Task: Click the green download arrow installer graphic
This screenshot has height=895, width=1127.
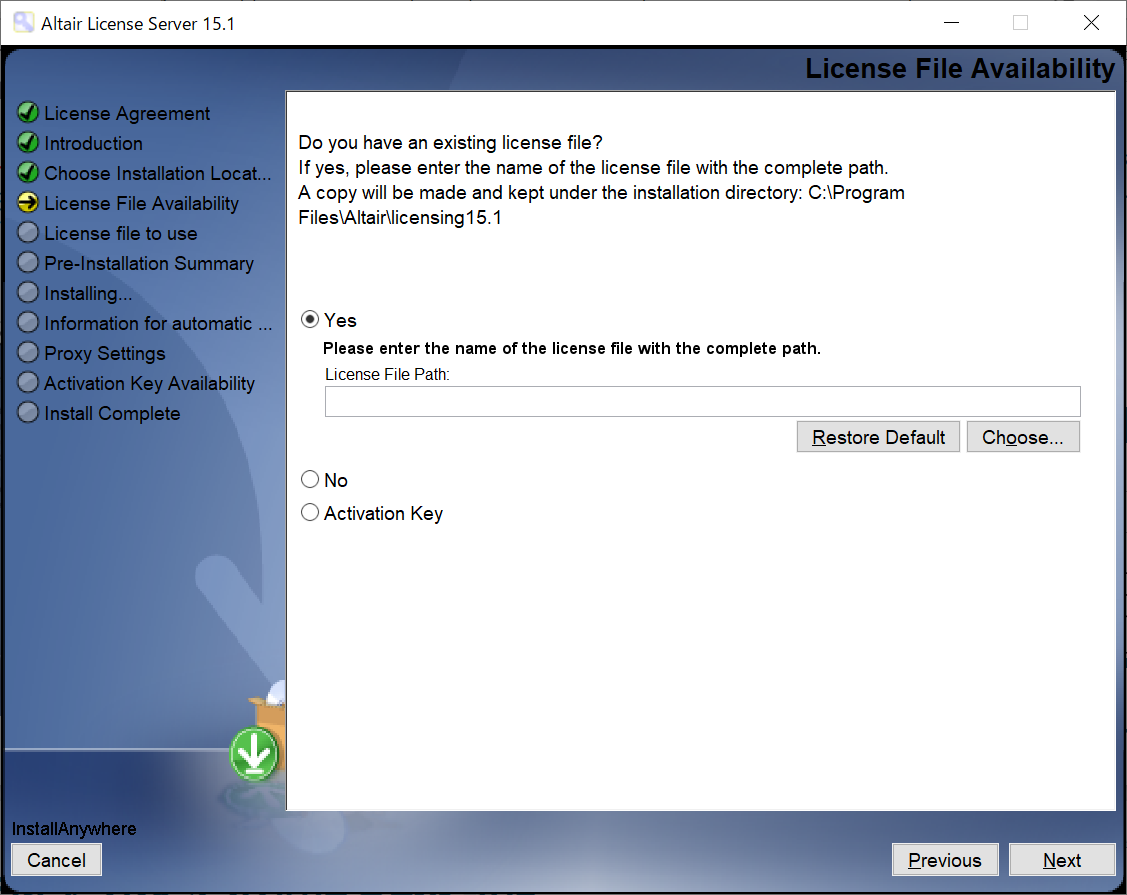Action: point(254,754)
